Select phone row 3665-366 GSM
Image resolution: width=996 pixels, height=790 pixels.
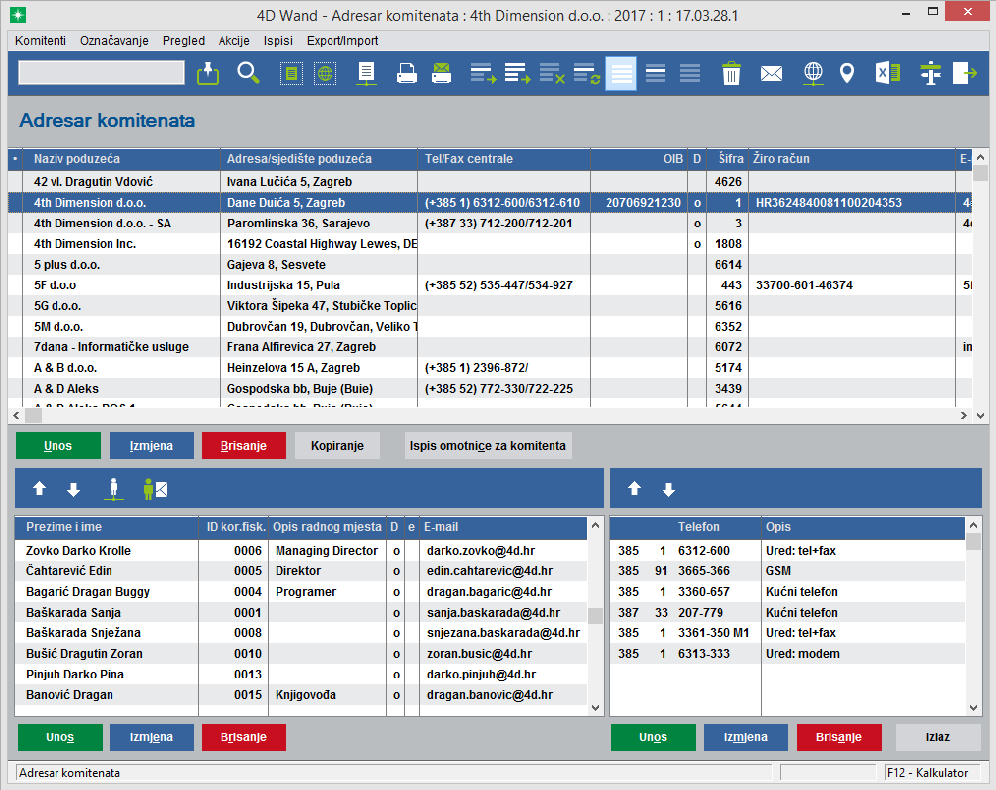(x=788, y=571)
